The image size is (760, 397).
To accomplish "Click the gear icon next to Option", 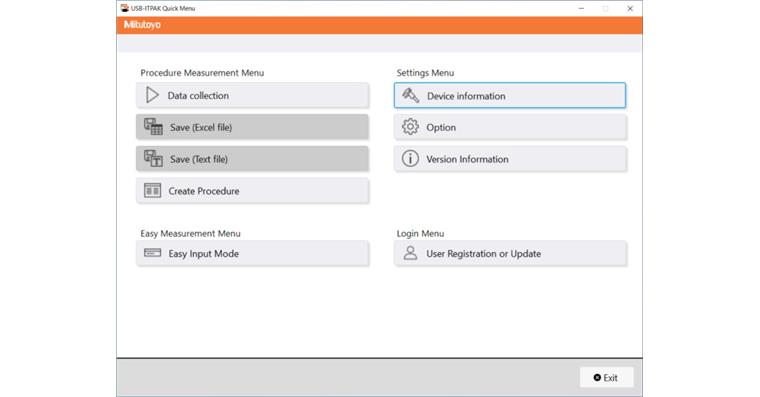I will [410, 127].
